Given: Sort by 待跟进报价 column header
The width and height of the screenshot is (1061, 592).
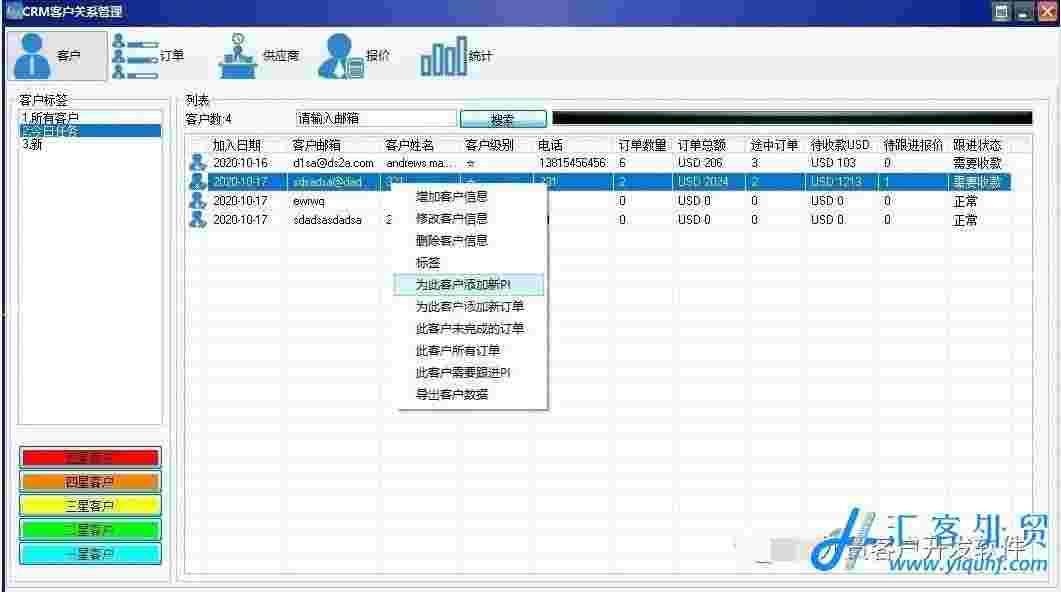Looking at the screenshot, I should (x=913, y=145).
